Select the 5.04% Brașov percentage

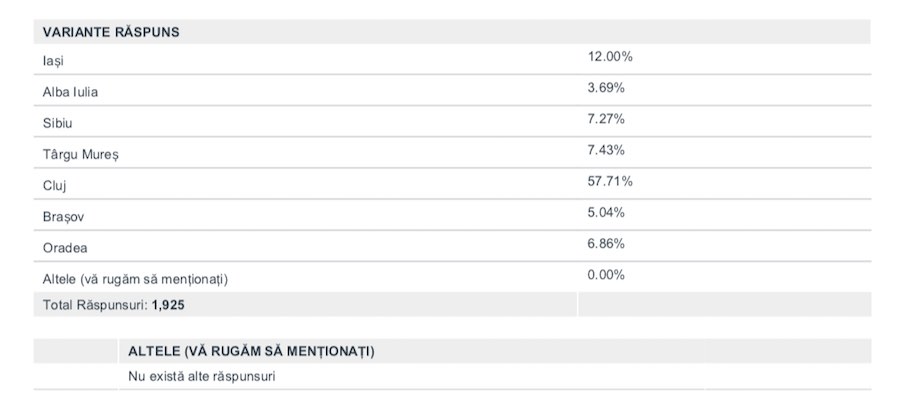pos(606,213)
